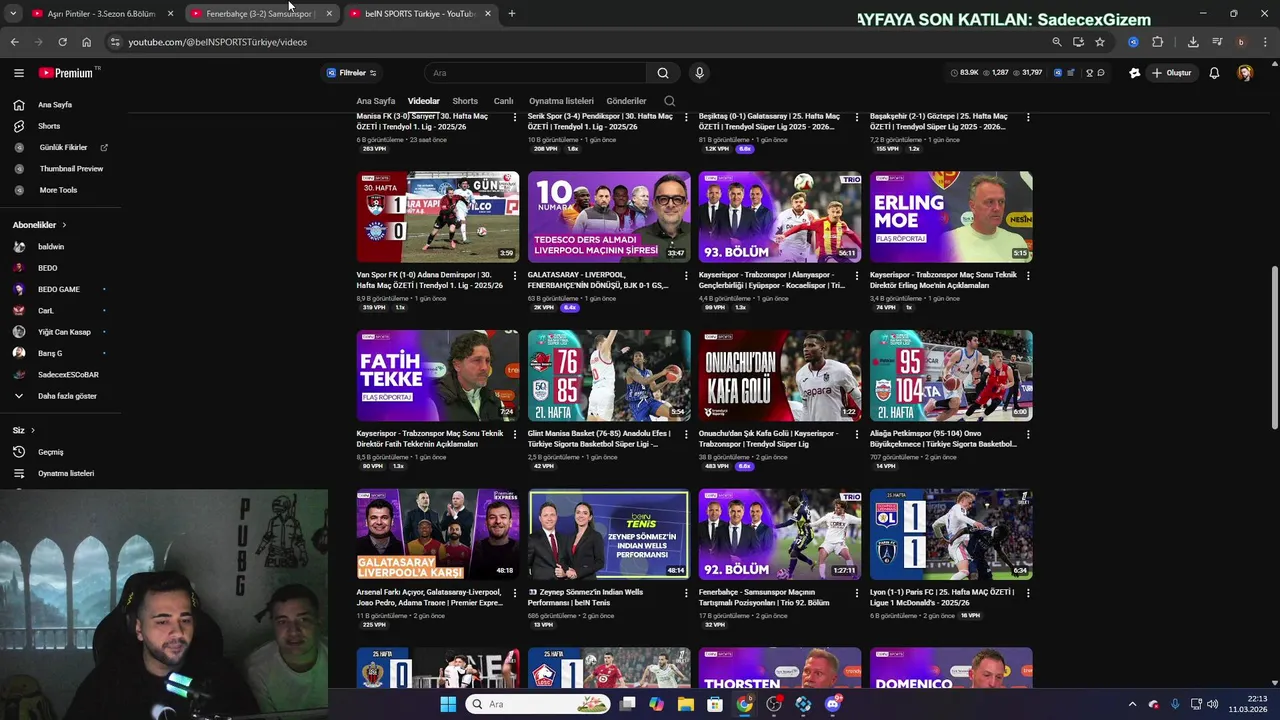Open Tedesco Ders Almadı video thumbnail

pos(609,217)
